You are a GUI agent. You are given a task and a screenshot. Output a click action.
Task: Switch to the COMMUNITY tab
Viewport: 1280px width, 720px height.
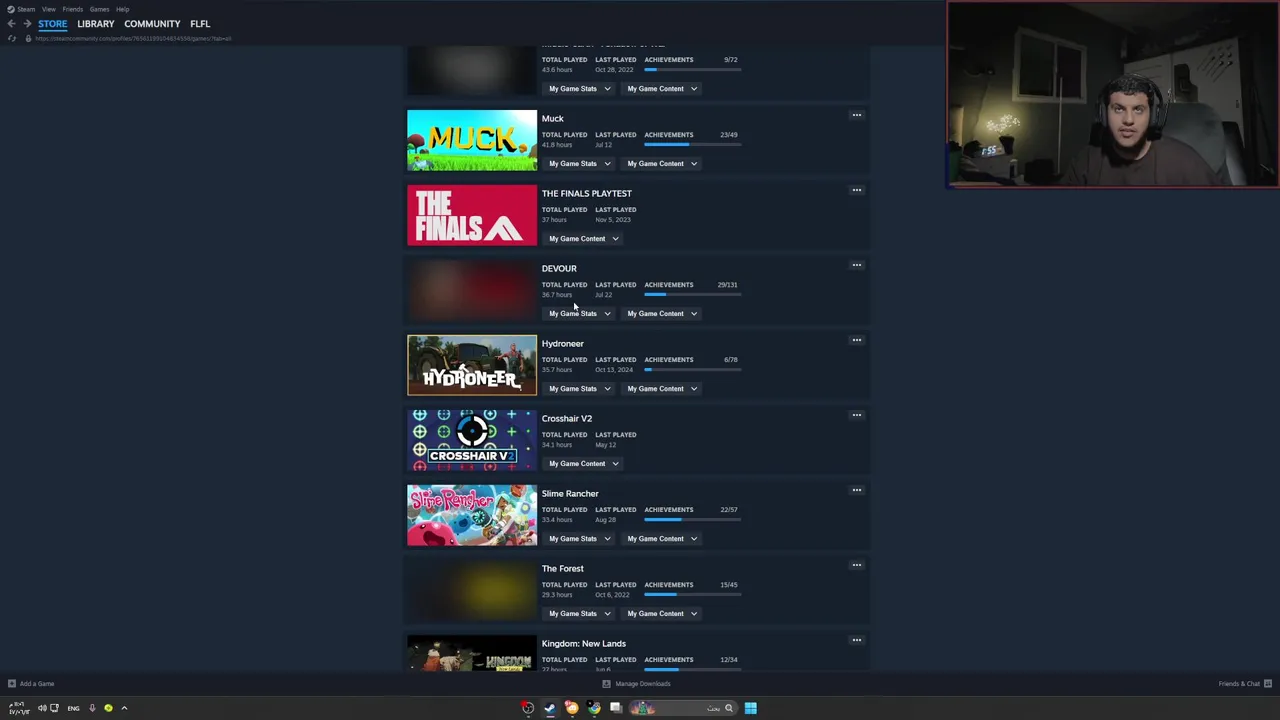tap(152, 24)
